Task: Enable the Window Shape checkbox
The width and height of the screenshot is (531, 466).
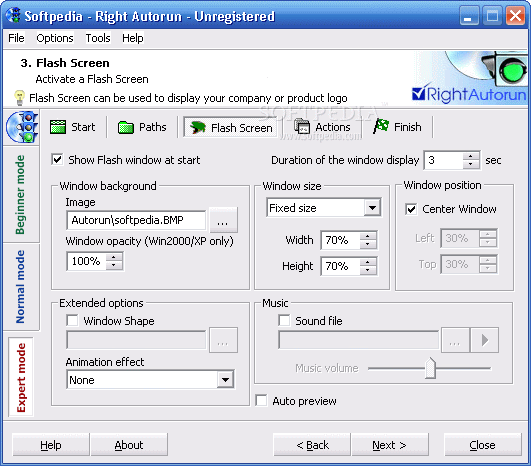Action: coord(72,320)
